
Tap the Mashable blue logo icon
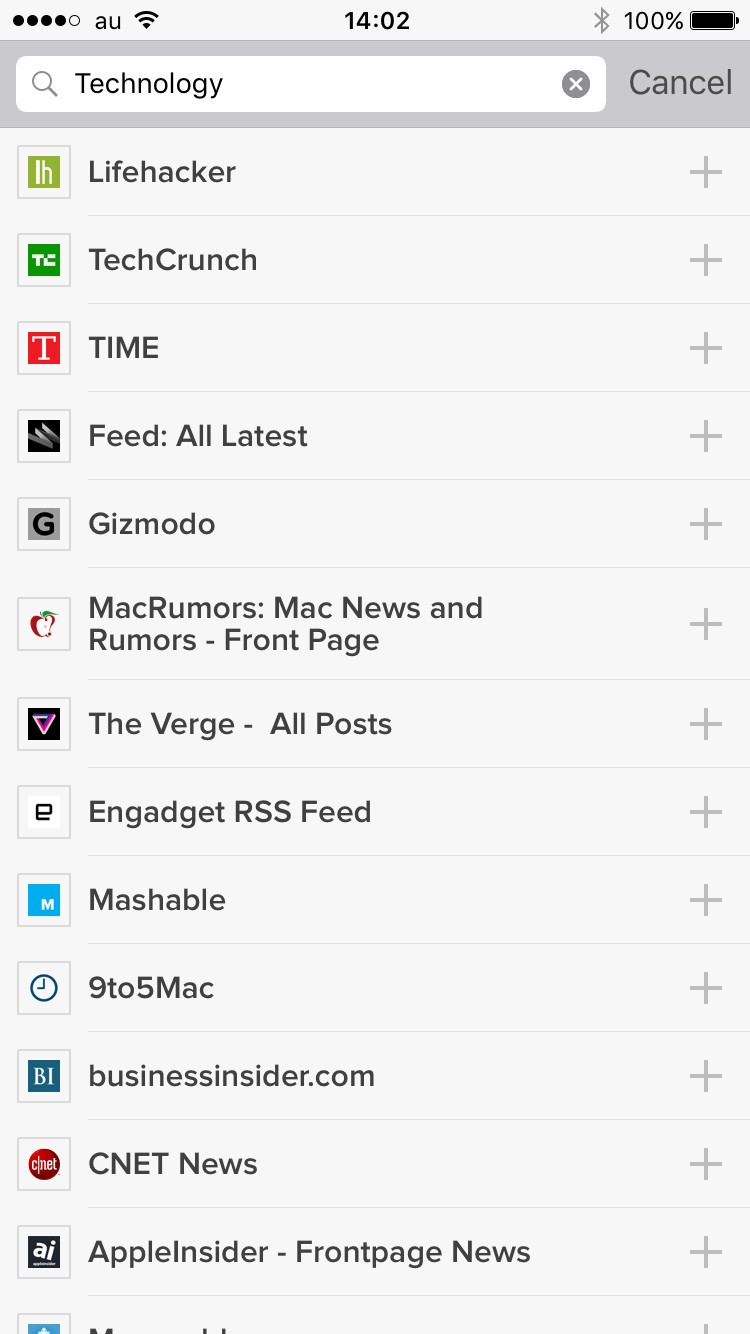pyautogui.click(x=44, y=900)
